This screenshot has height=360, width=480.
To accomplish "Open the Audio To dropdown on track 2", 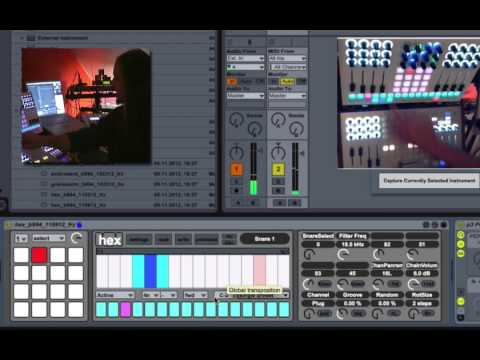I will (287, 96).
